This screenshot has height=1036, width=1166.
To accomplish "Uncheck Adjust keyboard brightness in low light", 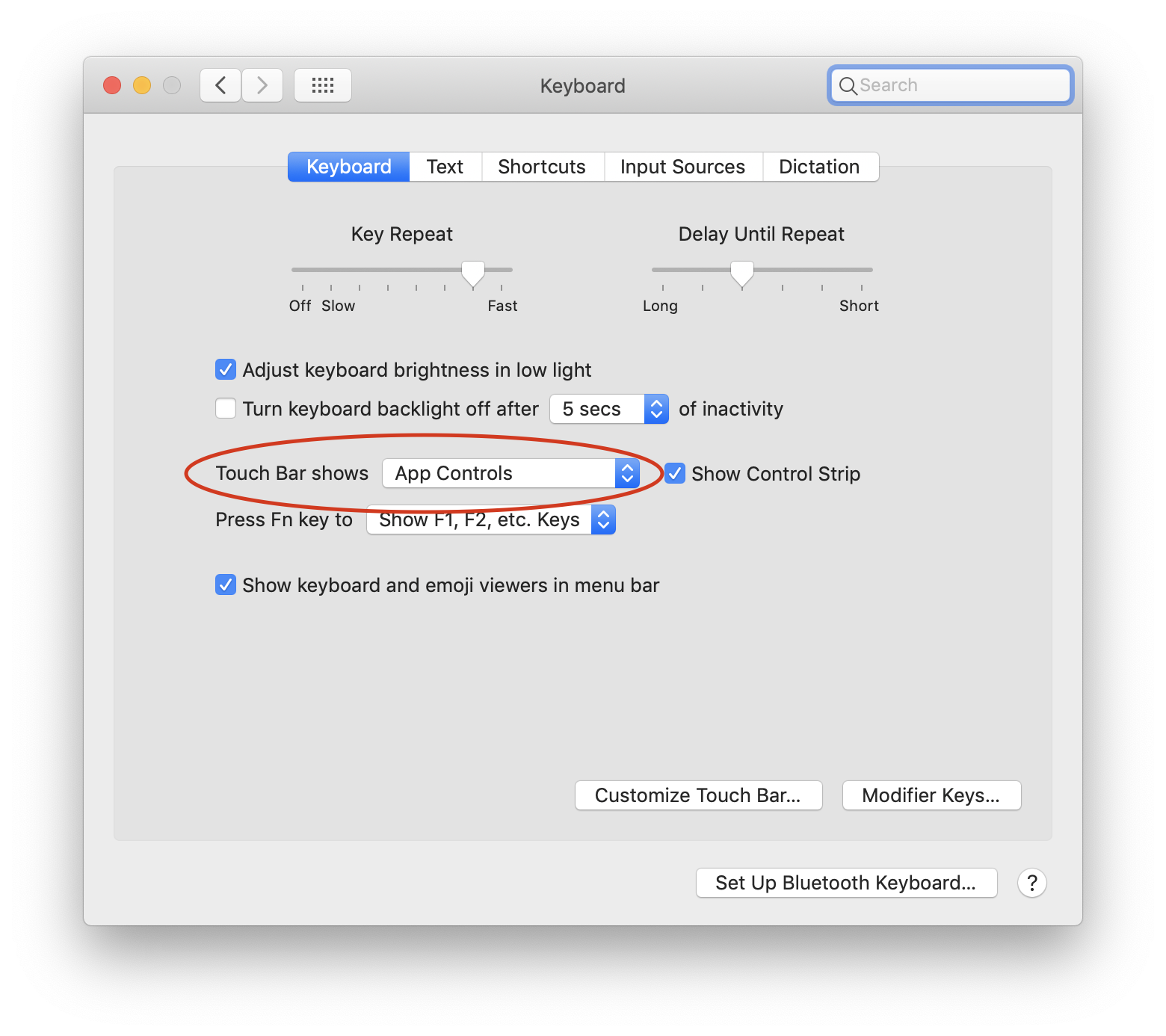I will tap(225, 369).
